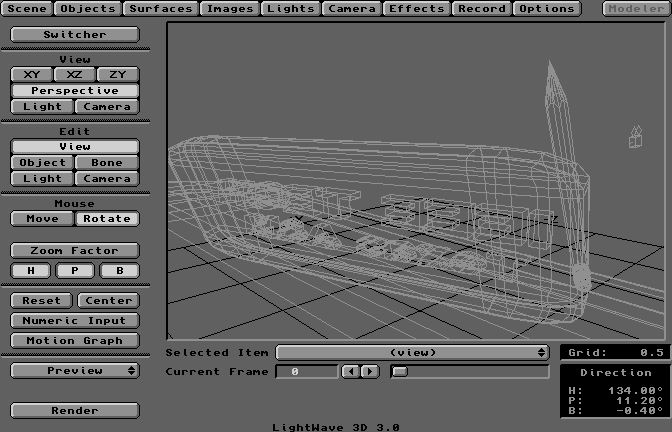
Task: Toggle the P pitch axis button
Action: tap(75, 271)
